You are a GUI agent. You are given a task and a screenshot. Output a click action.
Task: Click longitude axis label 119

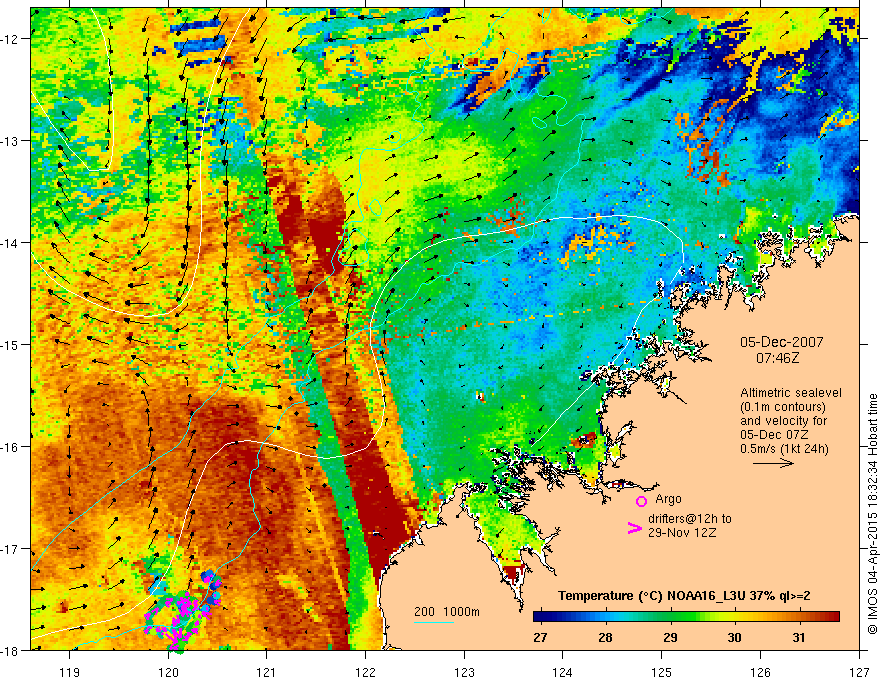[70, 672]
